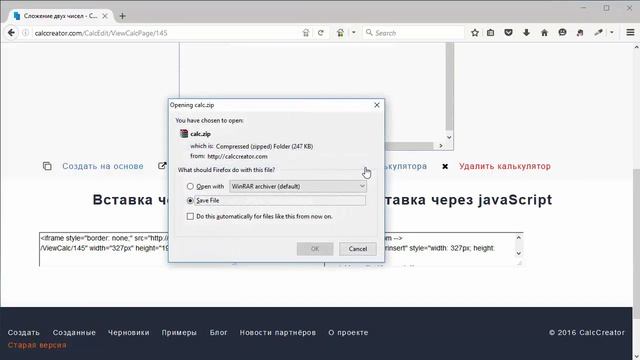Click the Search field in toolbar
The width and height of the screenshot is (640, 360).
[414, 33]
